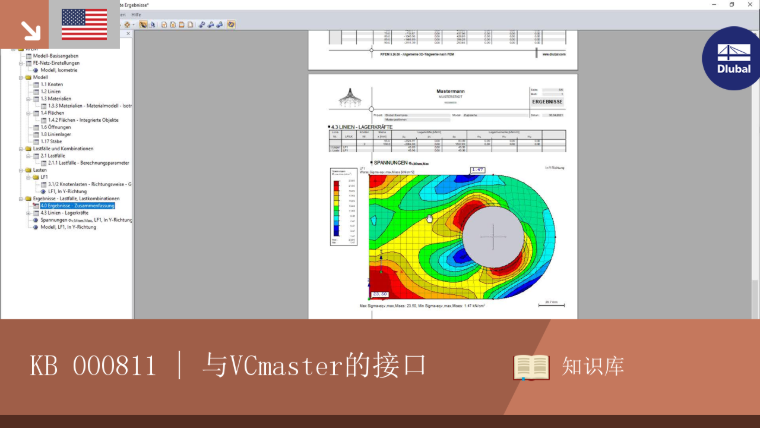The height and width of the screenshot is (428, 760).
Task: Click the Dlubal logo badge
Action: pyautogui.click(x=732, y=58)
